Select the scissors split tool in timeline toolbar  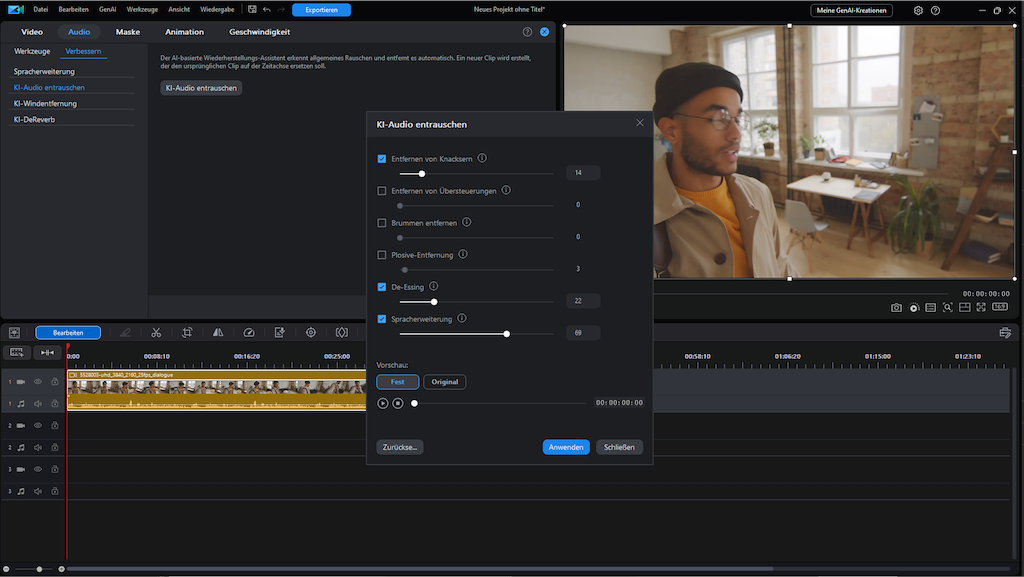click(x=156, y=332)
